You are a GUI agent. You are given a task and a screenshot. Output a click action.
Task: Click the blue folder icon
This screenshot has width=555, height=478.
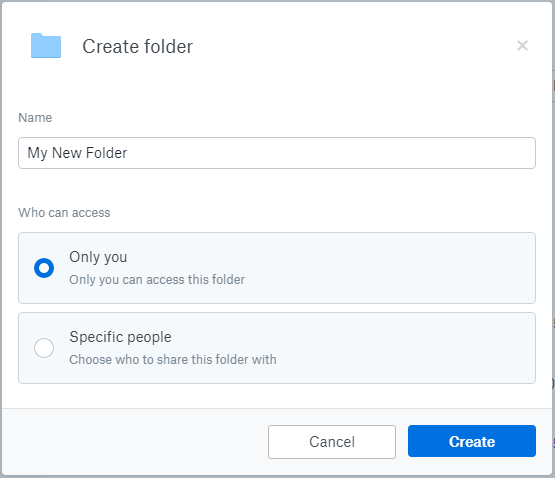click(x=46, y=46)
